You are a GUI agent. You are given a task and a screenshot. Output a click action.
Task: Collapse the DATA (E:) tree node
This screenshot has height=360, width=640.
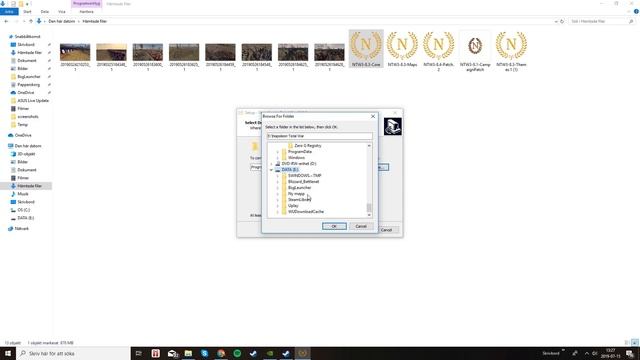coord(271,169)
